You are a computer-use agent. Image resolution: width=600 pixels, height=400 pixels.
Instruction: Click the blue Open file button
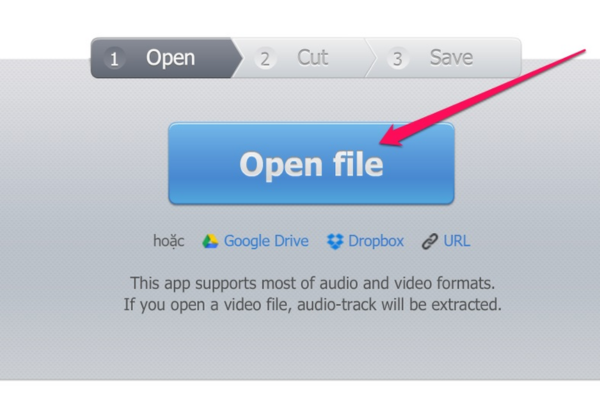(x=311, y=163)
